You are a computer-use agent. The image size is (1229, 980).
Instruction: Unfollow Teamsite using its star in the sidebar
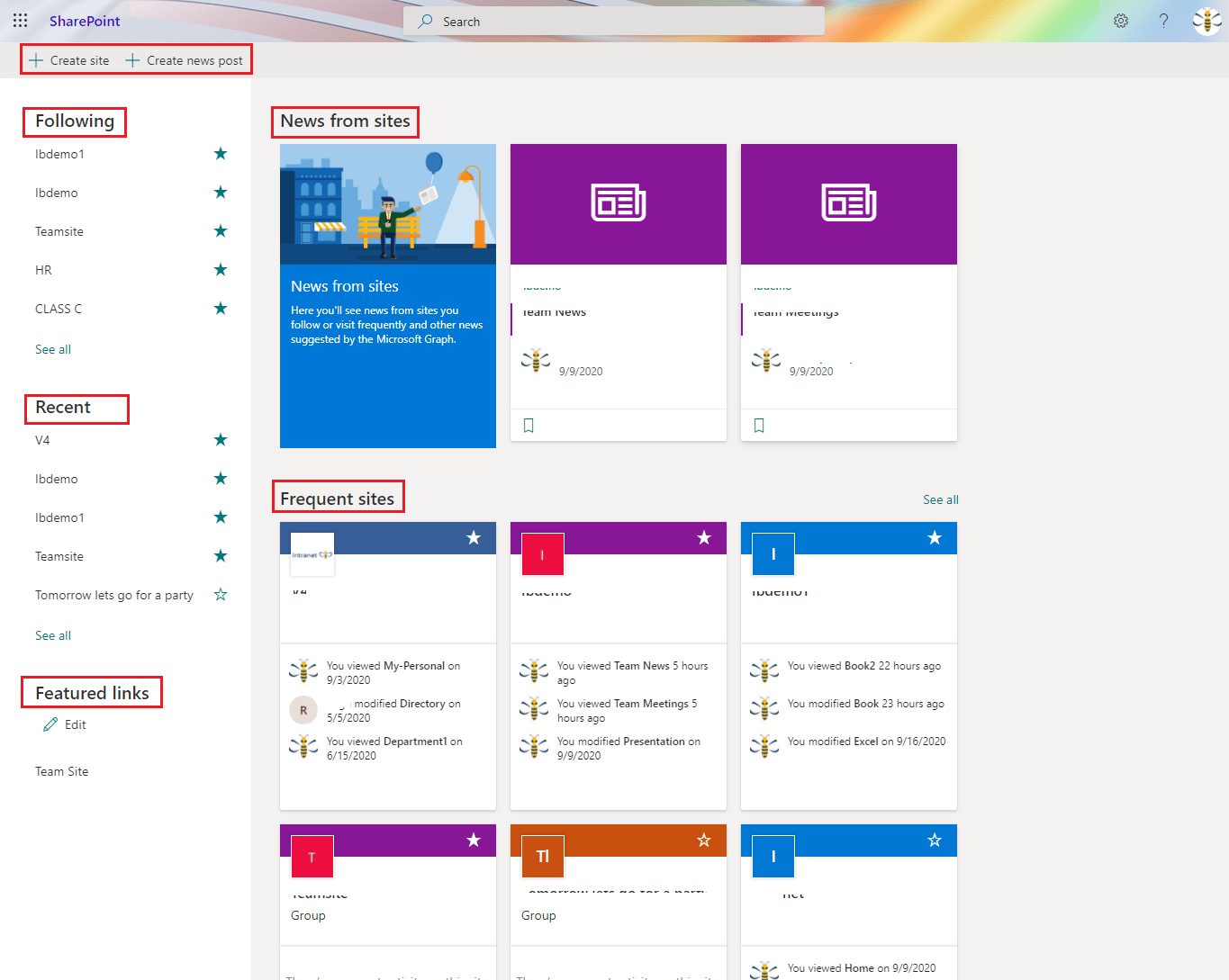221,230
